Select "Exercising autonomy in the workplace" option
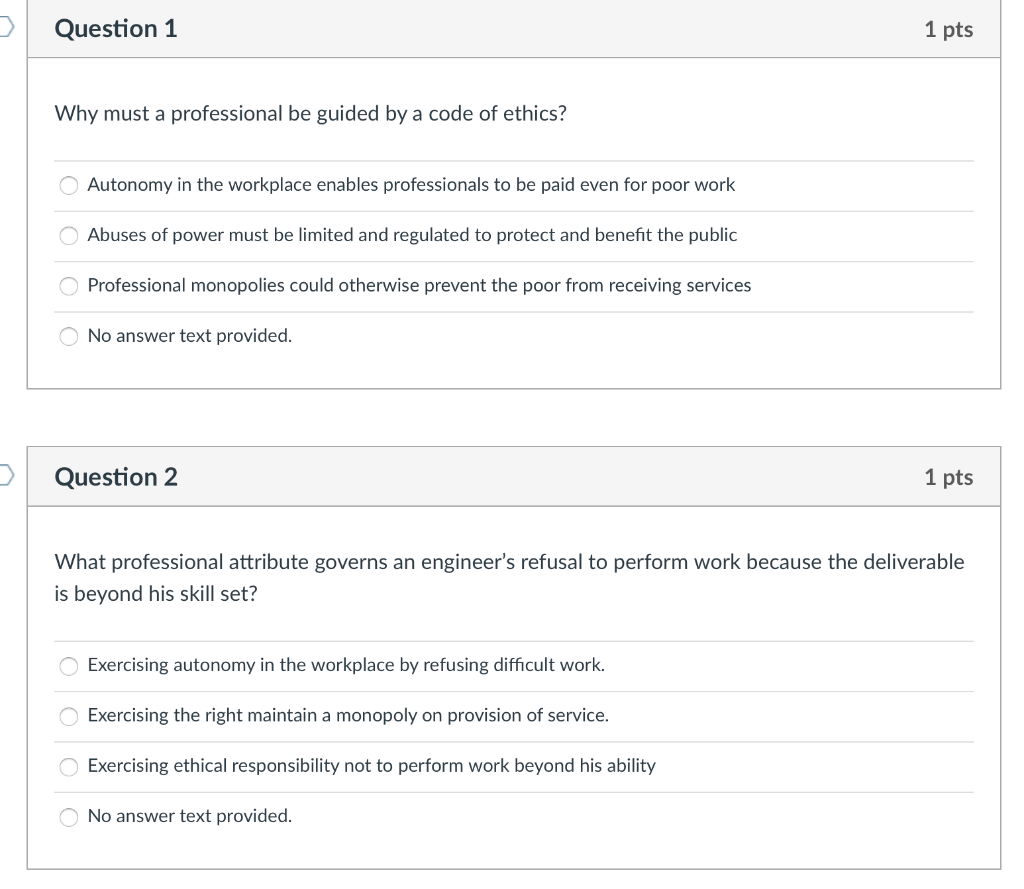This screenshot has width=1024, height=889. (68, 666)
